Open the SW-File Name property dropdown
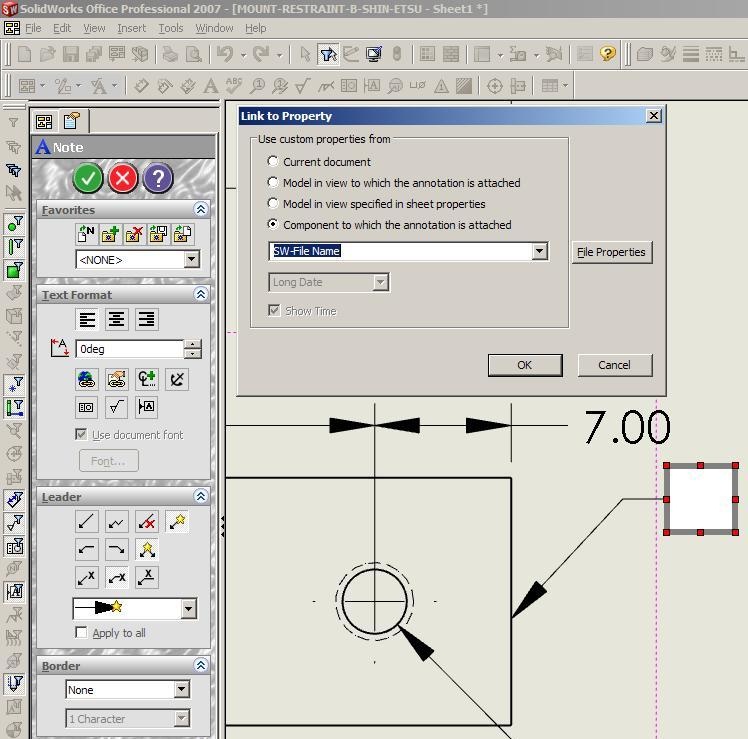 point(539,251)
